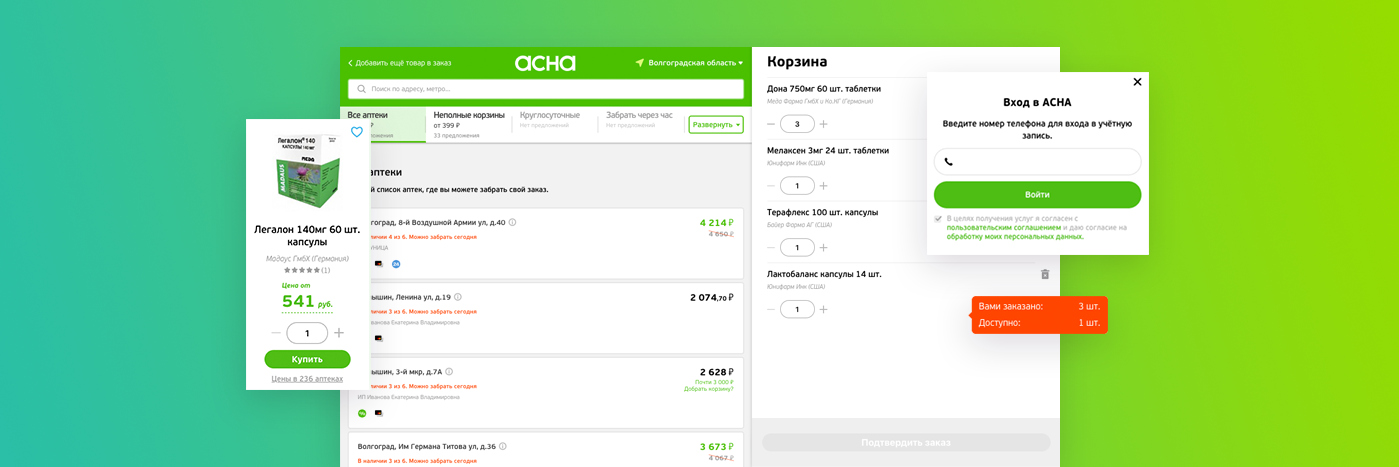This screenshot has width=1399, height=467.
Task: Click the location arrow icon beside region
Action: [640, 63]
